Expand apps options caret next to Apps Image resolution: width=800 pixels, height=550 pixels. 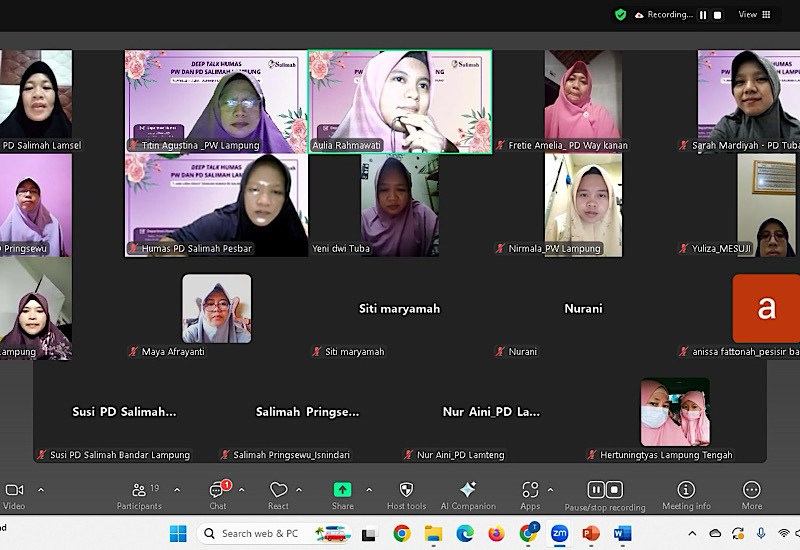click(550, 490)
